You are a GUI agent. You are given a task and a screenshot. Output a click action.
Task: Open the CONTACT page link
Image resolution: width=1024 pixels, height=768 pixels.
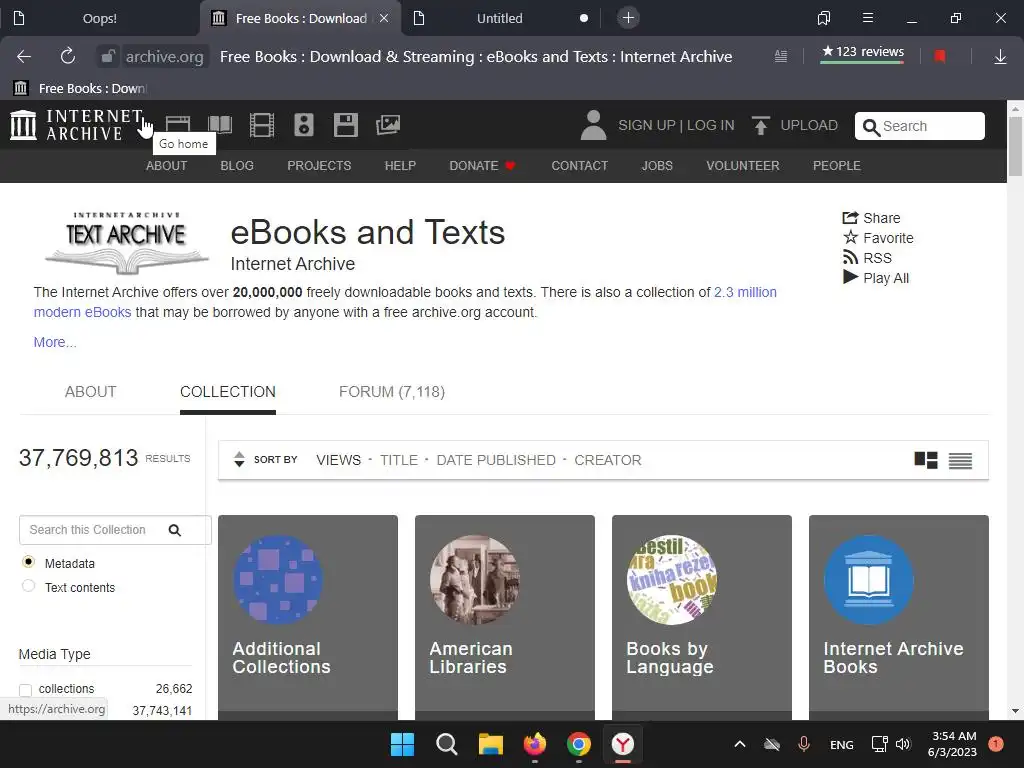[579, 166]
